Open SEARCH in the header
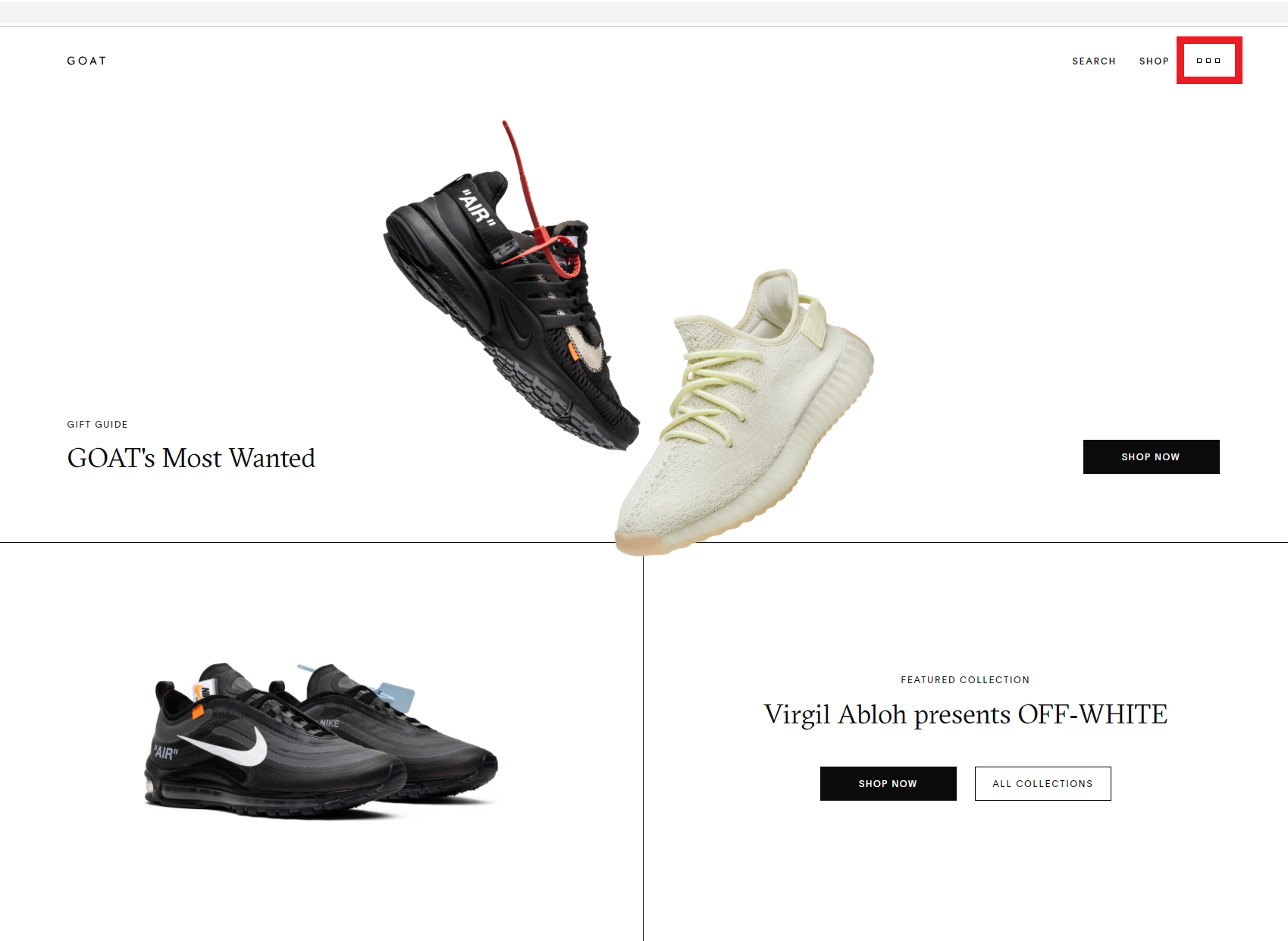 (x=1093, y=61)
